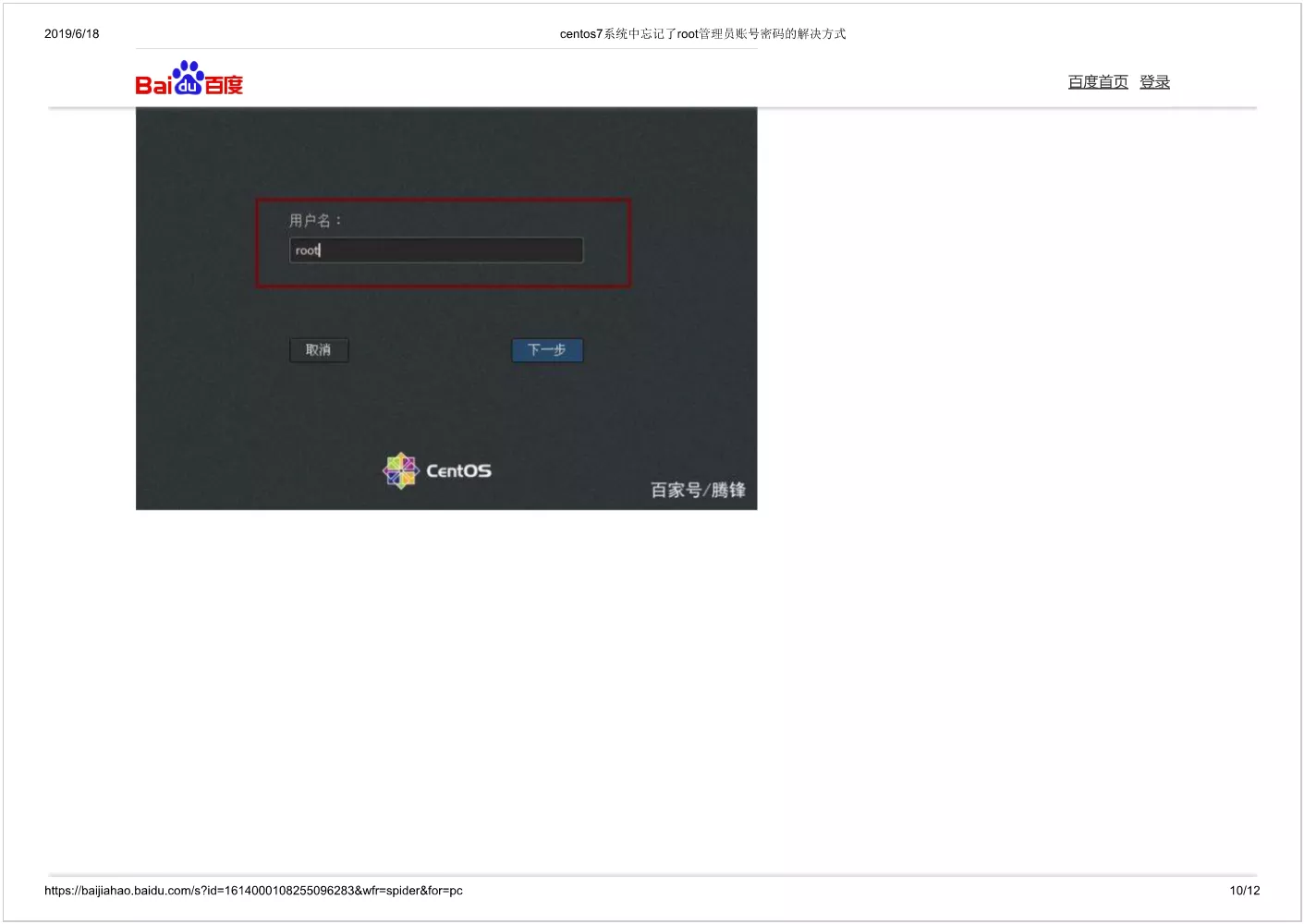Click the 百家号/腾锋 watermark
1304x924 pixels.
(698, 490)
